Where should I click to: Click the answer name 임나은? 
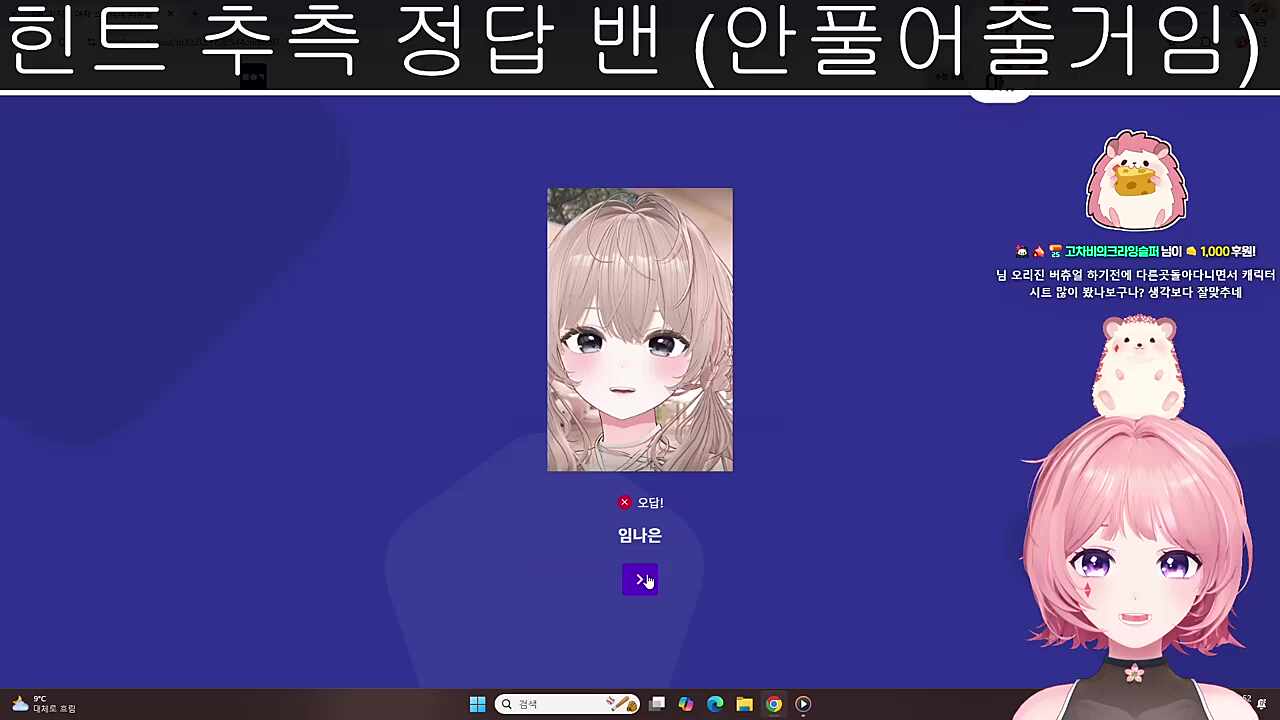point(640,535)
